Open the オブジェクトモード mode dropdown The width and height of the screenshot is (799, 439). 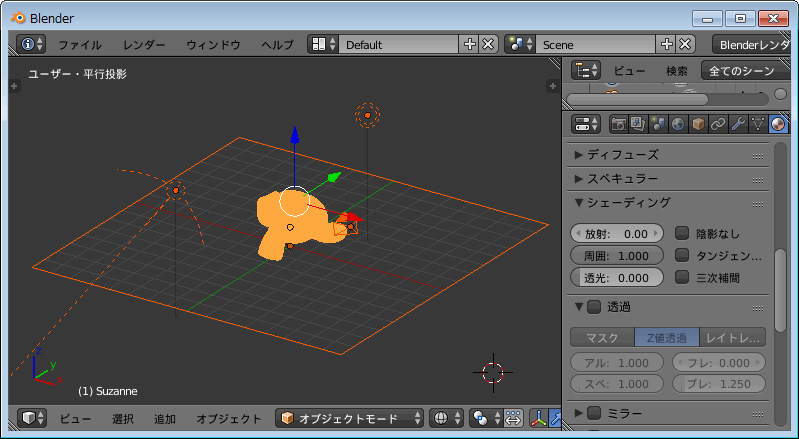click(x=350, y=418)
